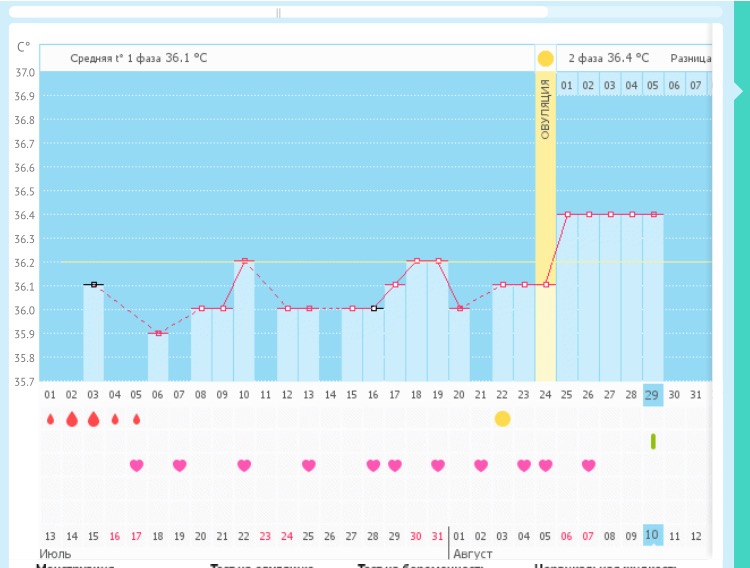750x568 pixels.
Task: Select the heart icon on cycle day 10
Action: (244, 465)
